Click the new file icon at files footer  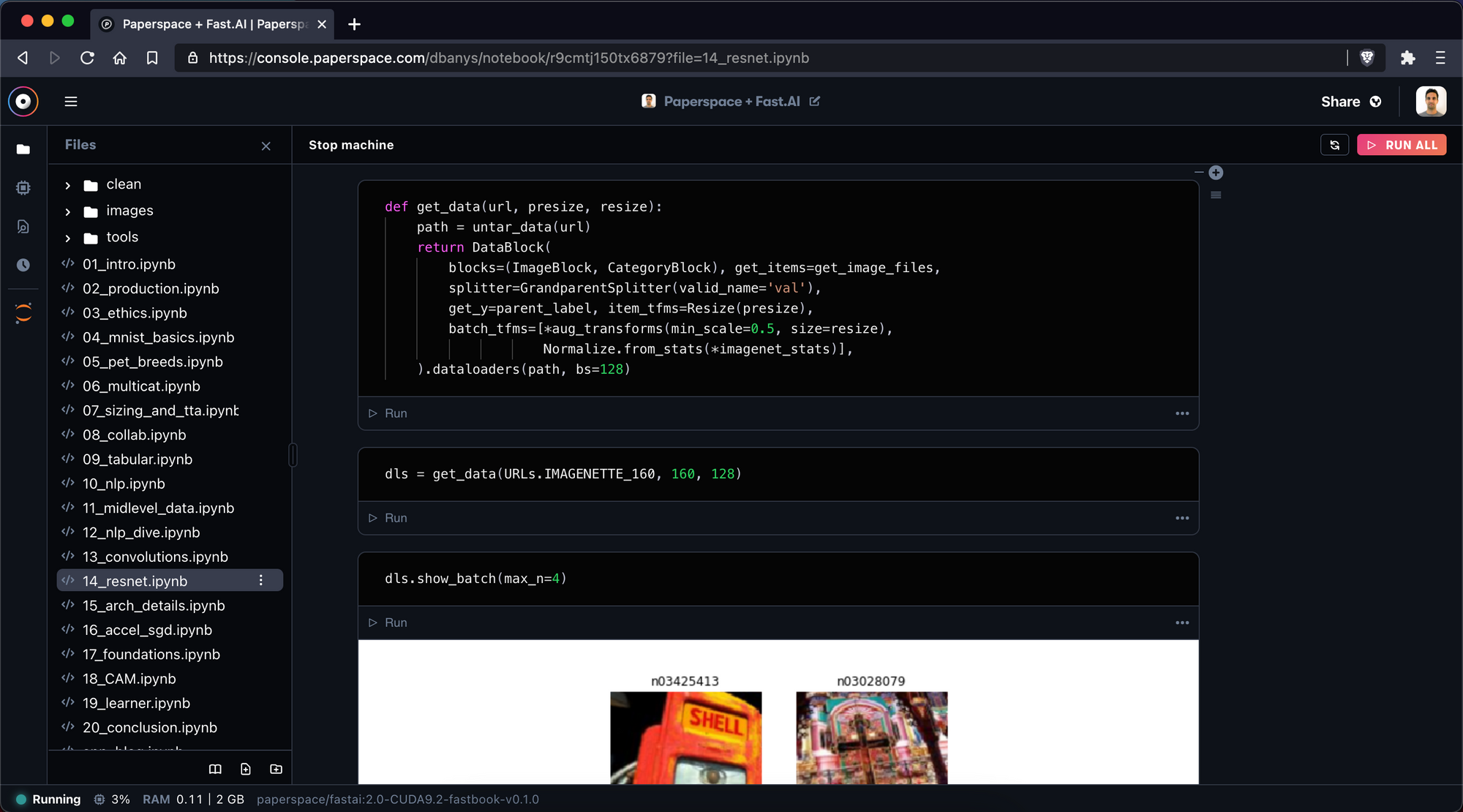point(246,769)
